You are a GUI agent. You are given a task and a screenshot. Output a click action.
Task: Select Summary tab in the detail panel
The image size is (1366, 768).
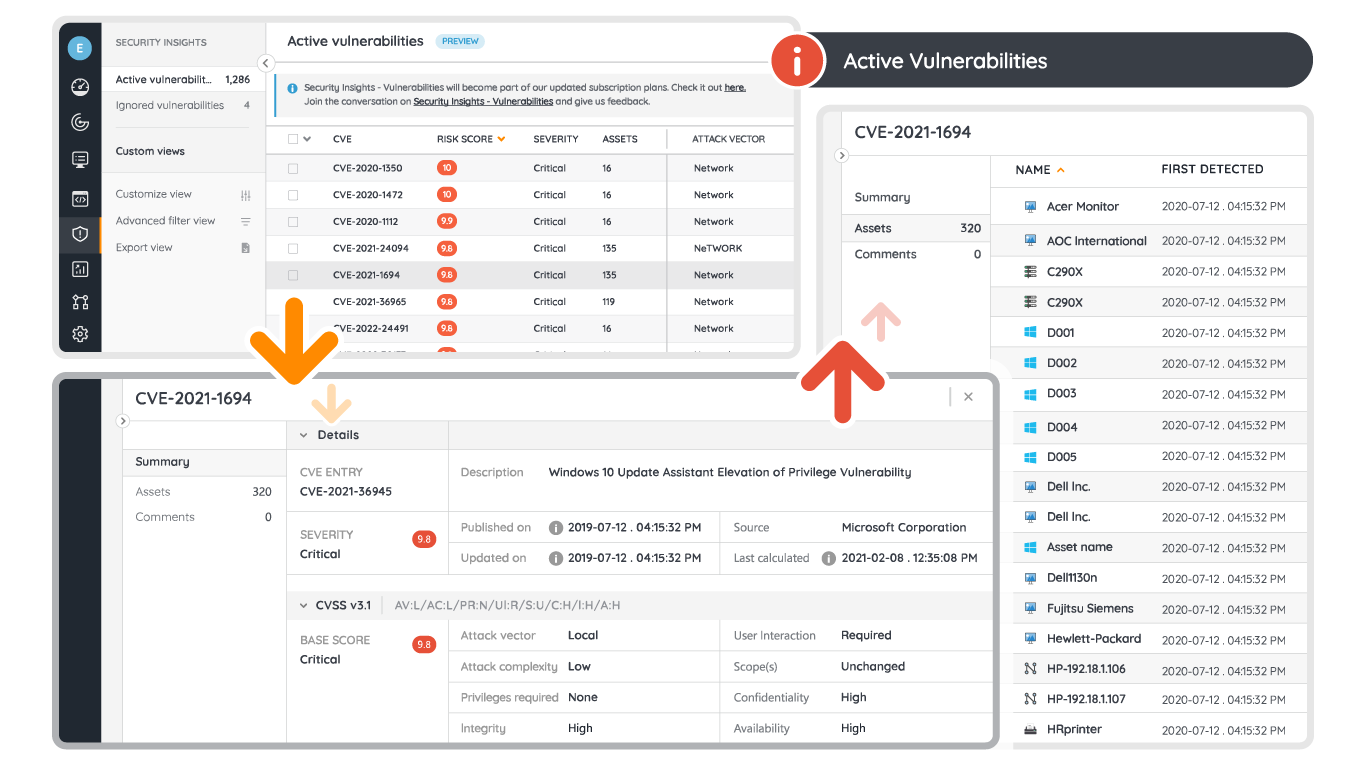[204, 462]
